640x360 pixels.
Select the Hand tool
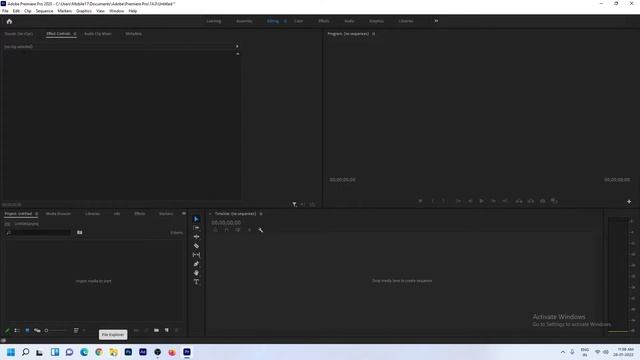tap(196, 273)
